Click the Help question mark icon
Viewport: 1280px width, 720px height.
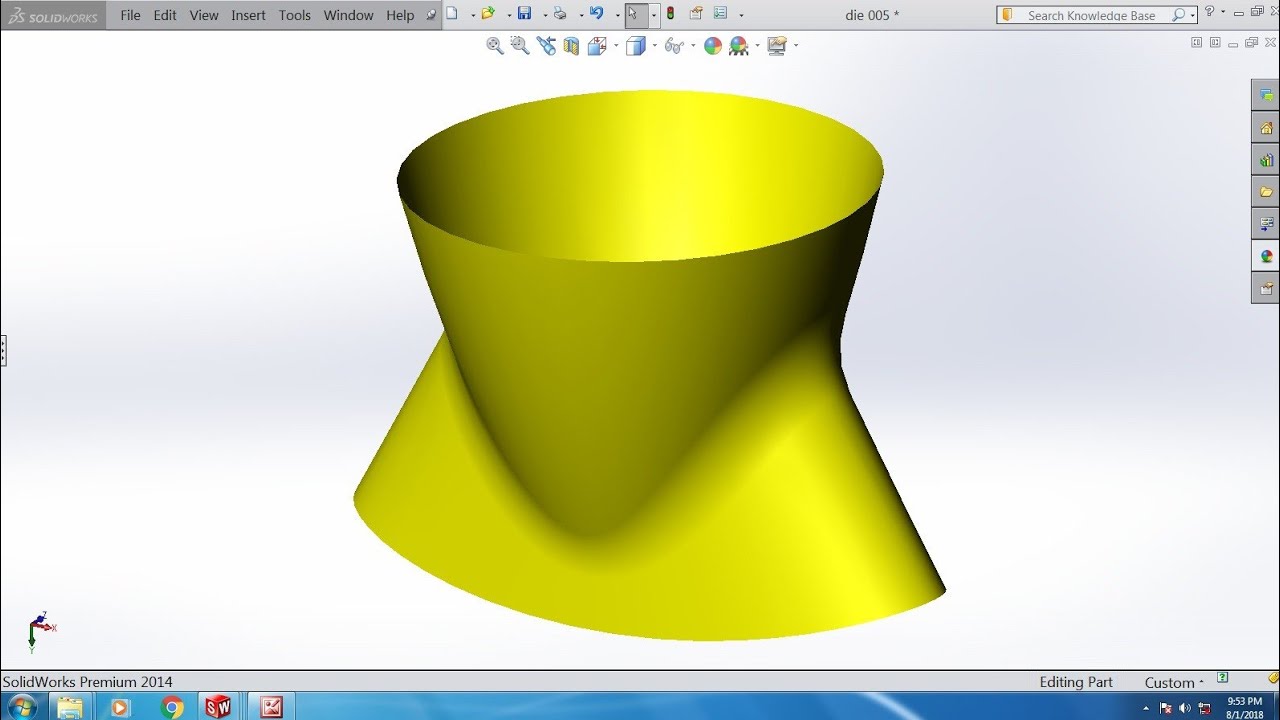point(1210,12)
